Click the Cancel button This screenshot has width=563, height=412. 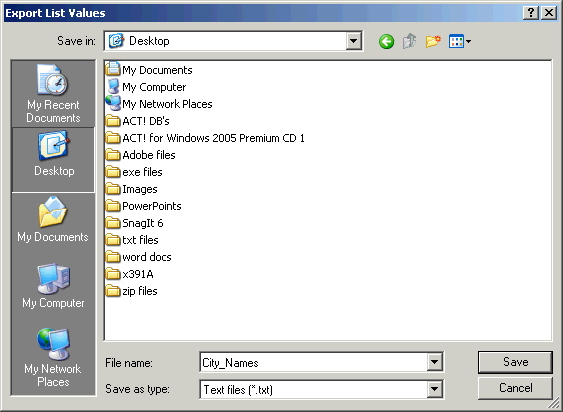click(515, 388)
